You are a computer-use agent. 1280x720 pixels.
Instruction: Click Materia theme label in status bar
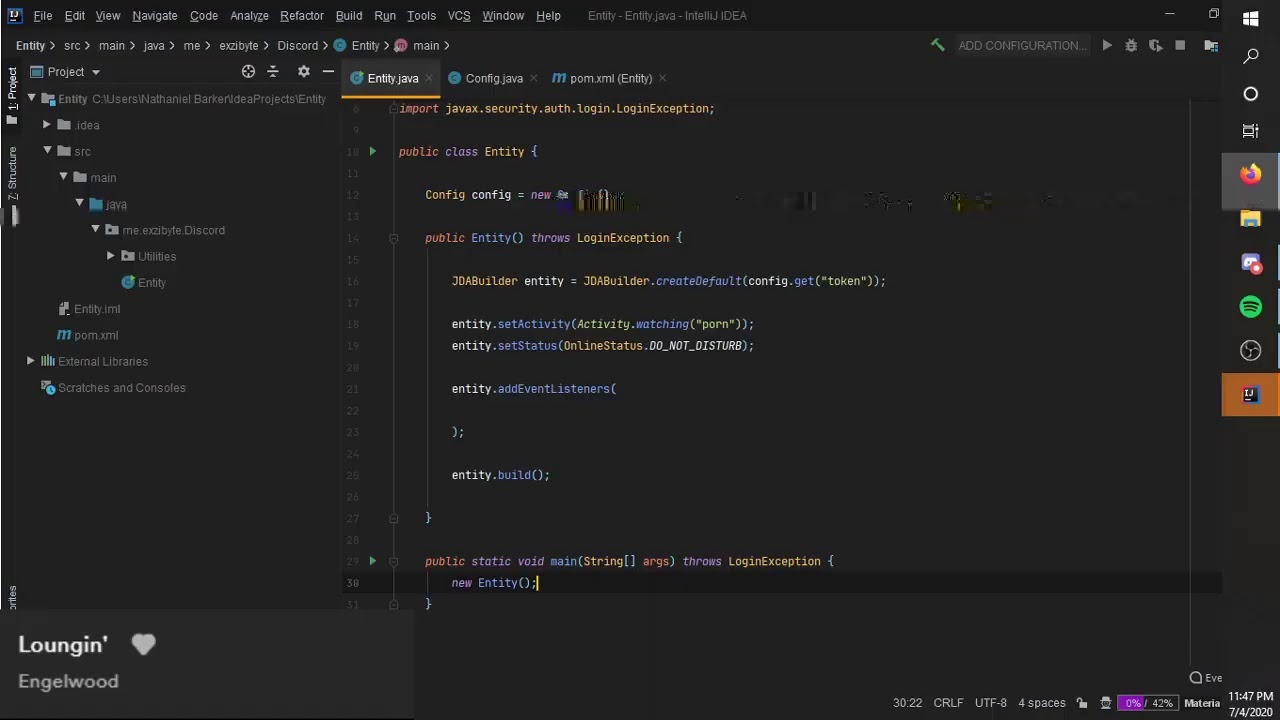[x=1202, y=703]
